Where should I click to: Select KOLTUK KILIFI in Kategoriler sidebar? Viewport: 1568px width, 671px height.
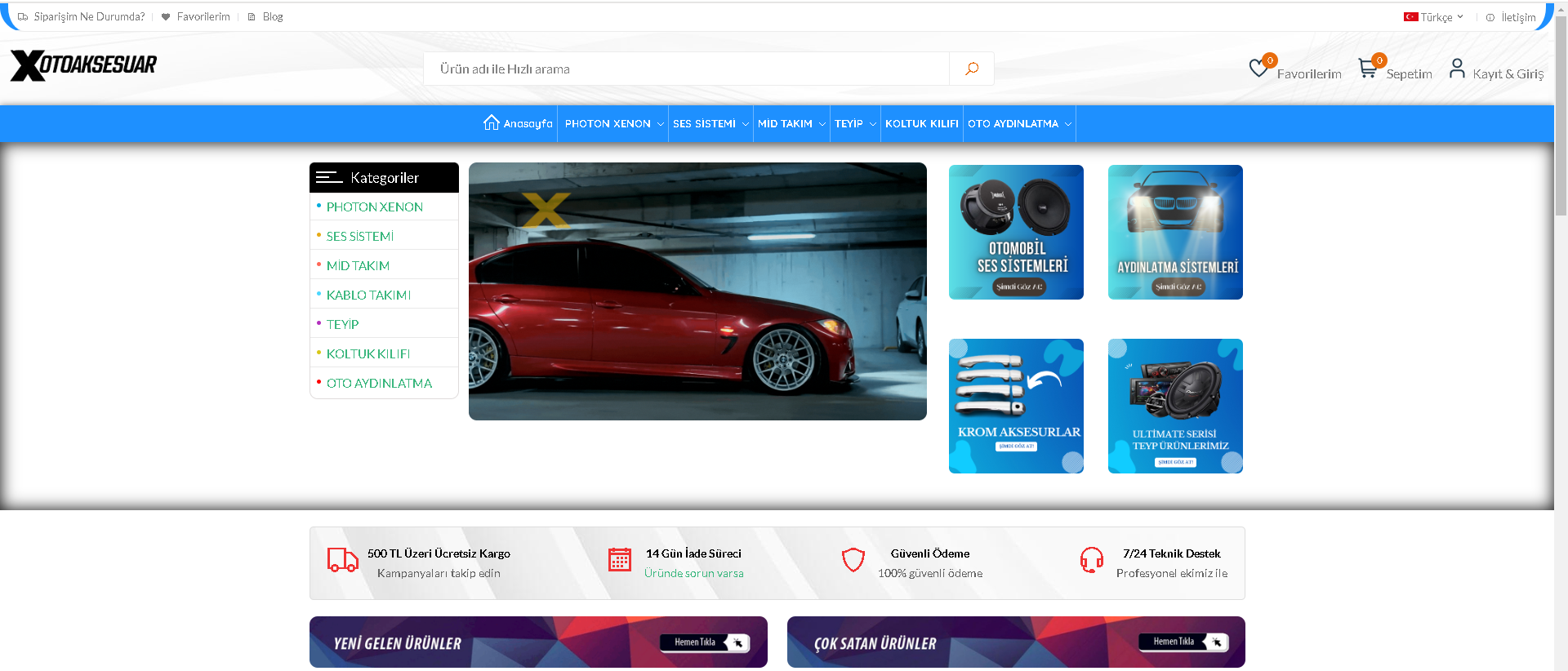[368, 353]
